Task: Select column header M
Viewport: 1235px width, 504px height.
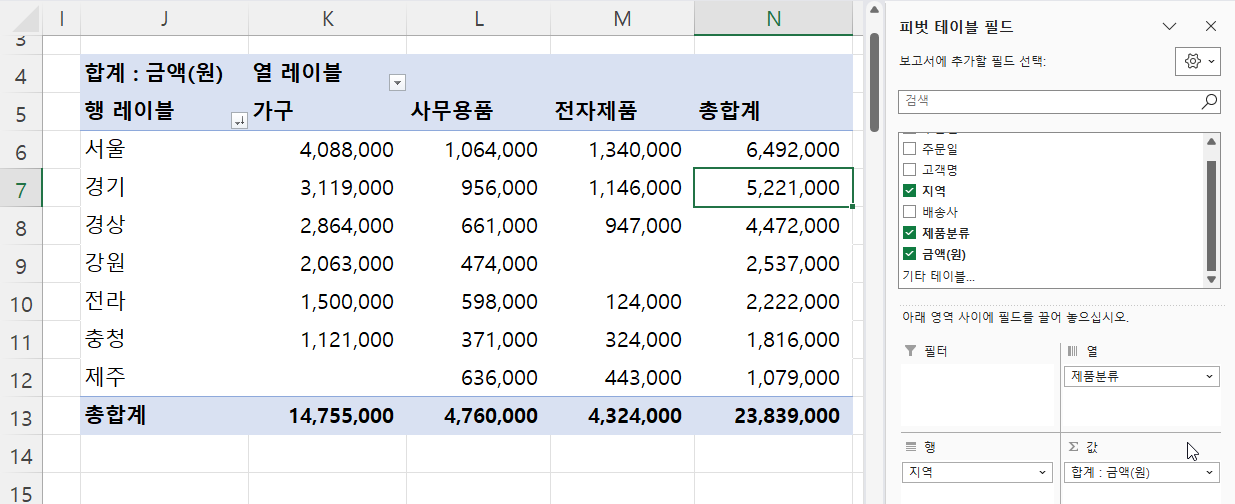Action: (x=622, y=18)
